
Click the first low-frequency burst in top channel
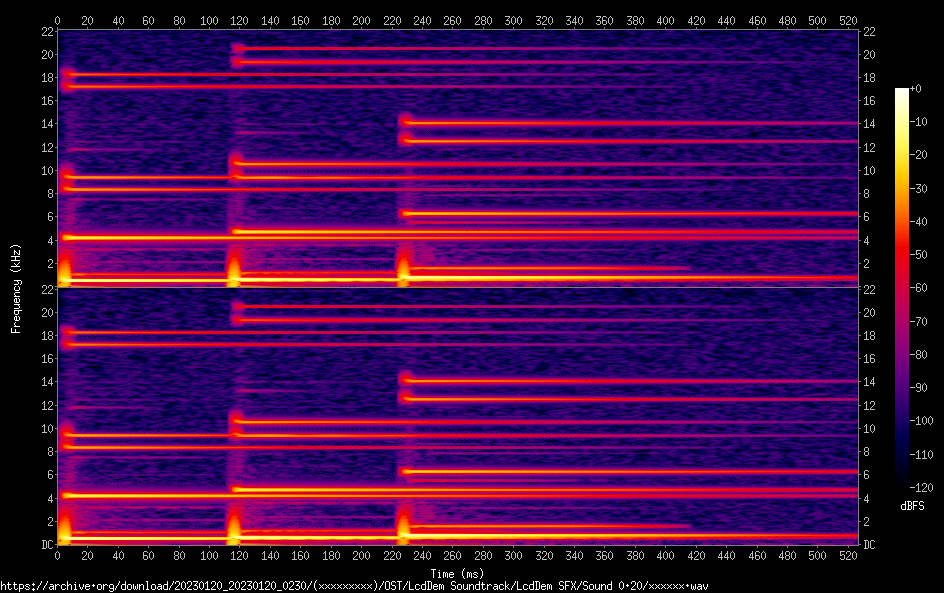click(x=65, y=270)
